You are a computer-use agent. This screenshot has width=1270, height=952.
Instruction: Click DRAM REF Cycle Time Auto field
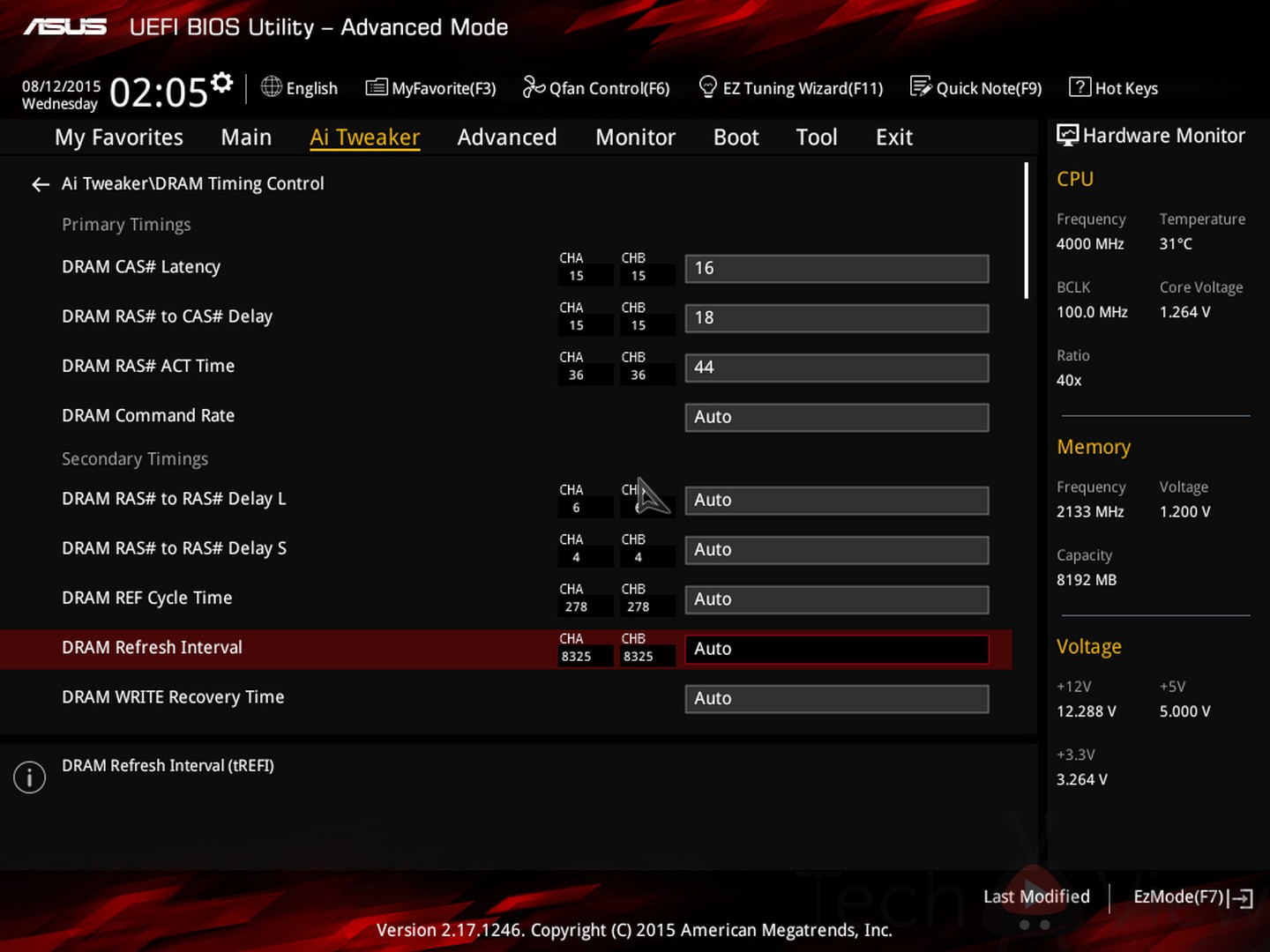837,599
